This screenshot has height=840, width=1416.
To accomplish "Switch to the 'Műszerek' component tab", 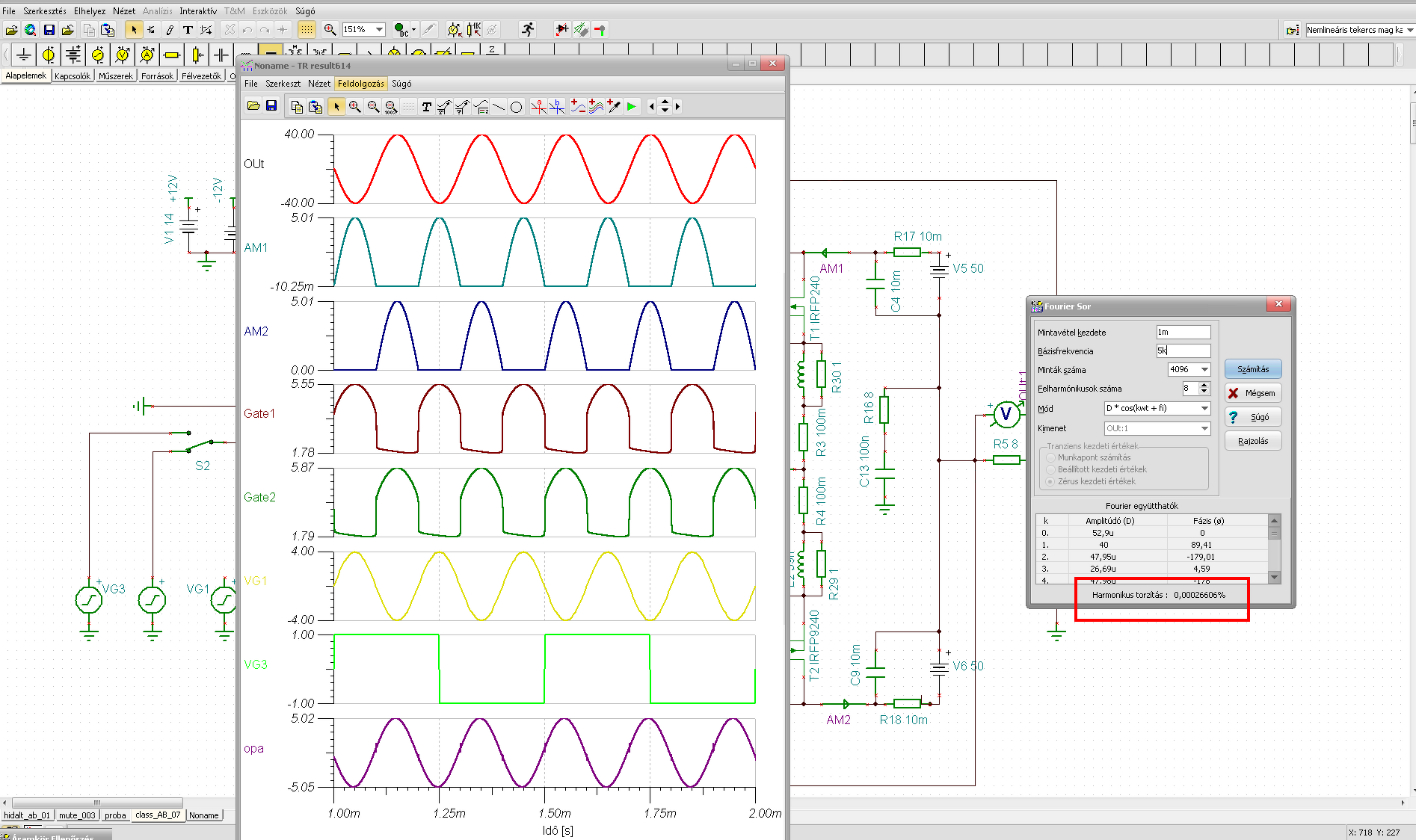I will point(115,76).
